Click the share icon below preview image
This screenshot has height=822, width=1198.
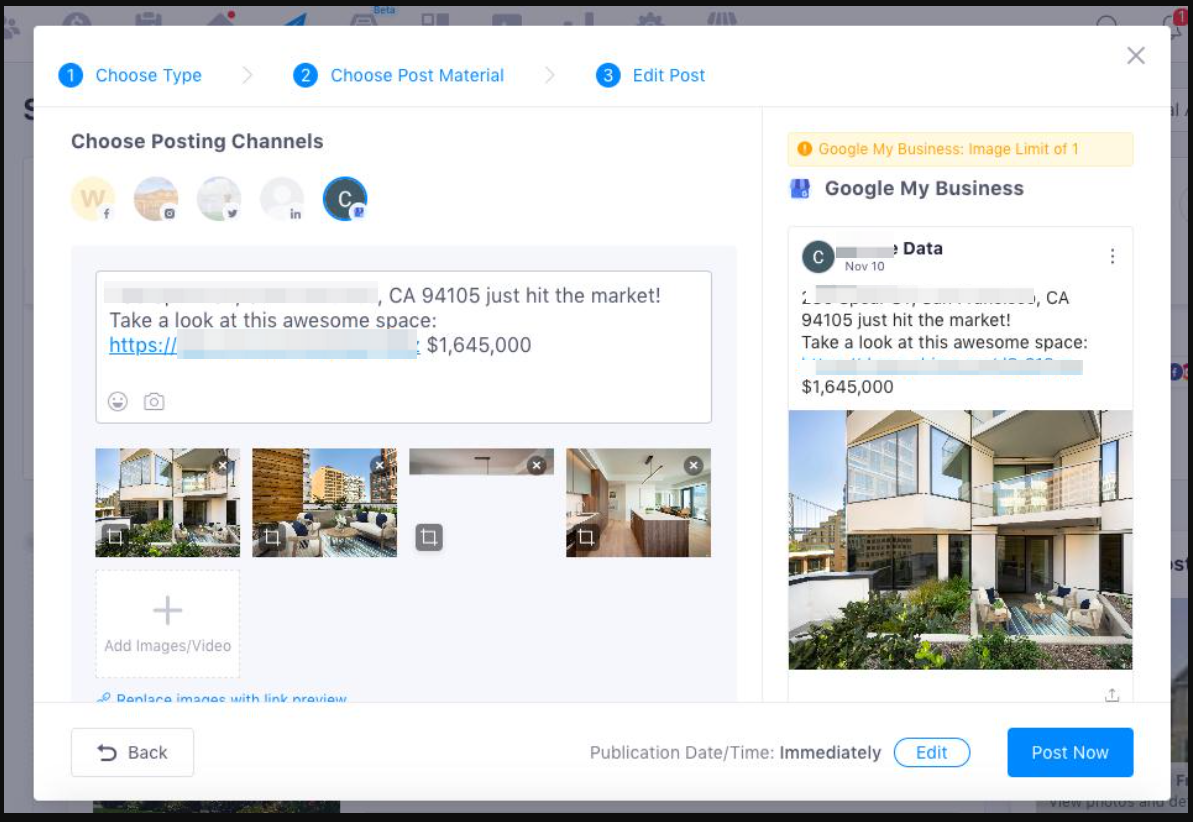click(1112, 695)
